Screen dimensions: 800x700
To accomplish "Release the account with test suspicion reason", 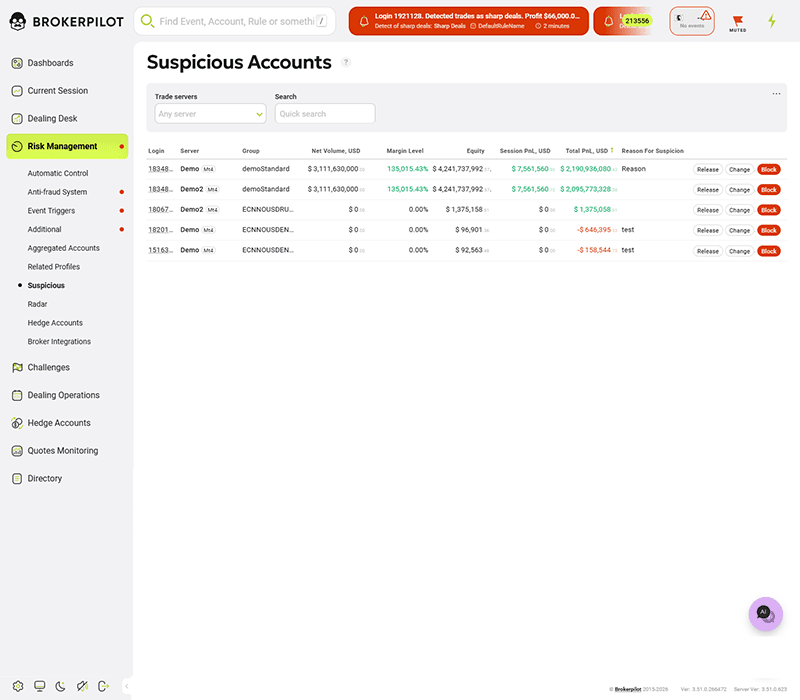I will [707, 230].
